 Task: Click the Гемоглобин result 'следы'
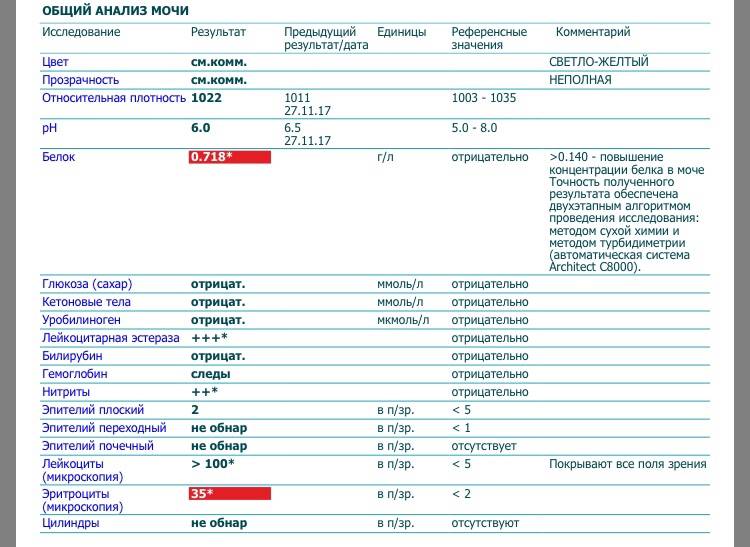coord(211,374)
